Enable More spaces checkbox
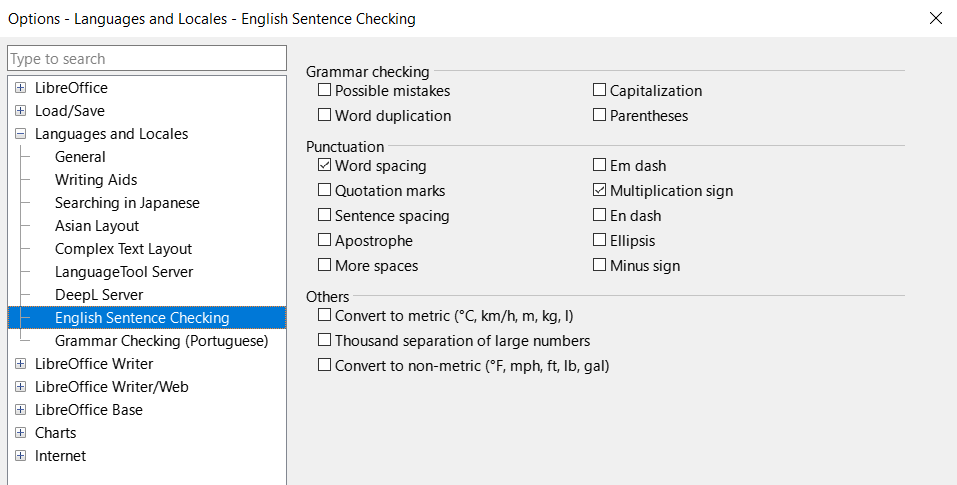 click(325, 265)
